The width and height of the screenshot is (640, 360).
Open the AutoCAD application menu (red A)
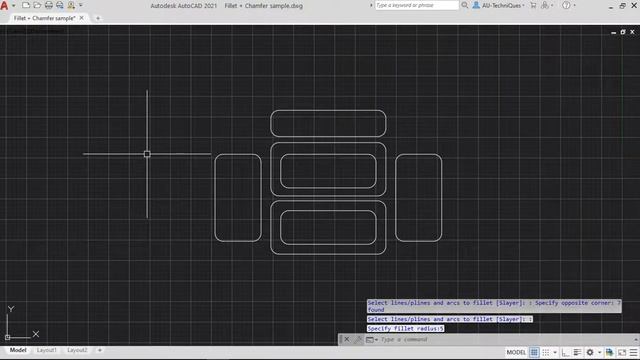point(4,5)
